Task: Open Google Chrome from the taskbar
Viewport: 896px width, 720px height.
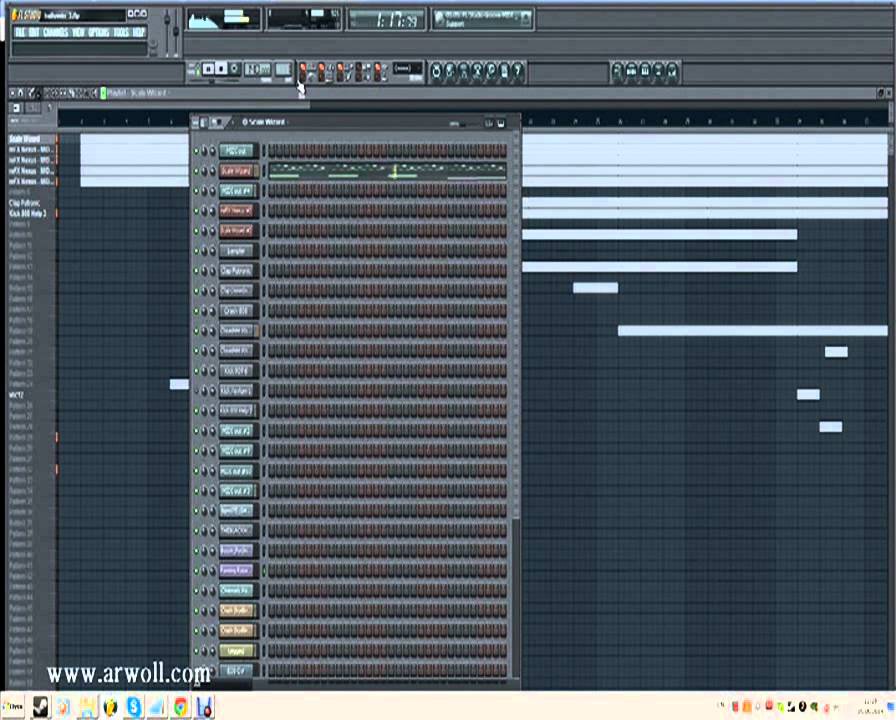Action: [181, 707]
